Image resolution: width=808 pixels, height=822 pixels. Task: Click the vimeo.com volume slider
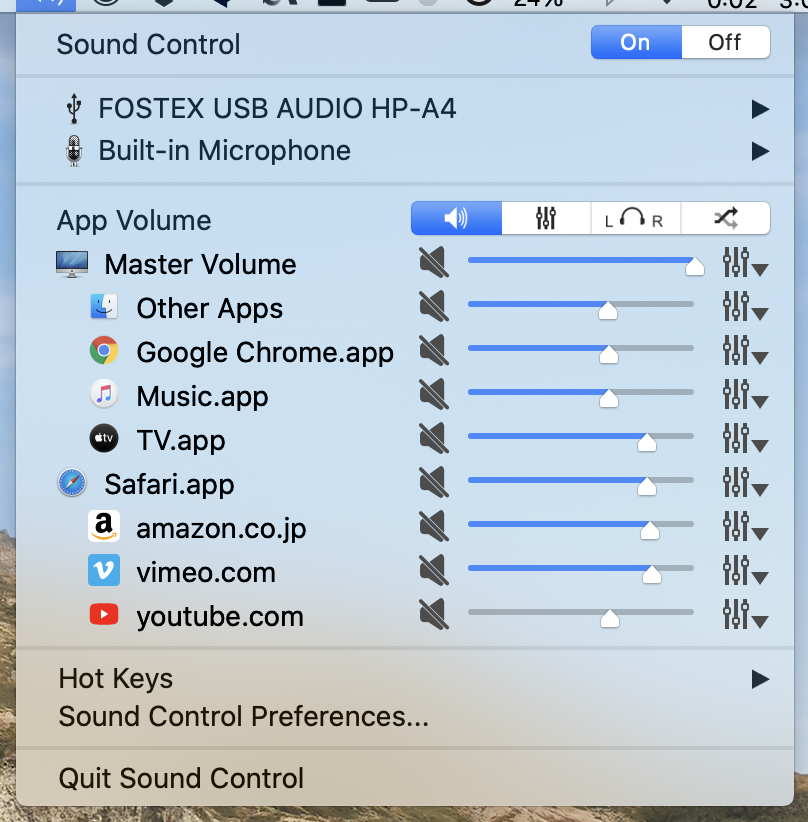(x=581, y=572)
